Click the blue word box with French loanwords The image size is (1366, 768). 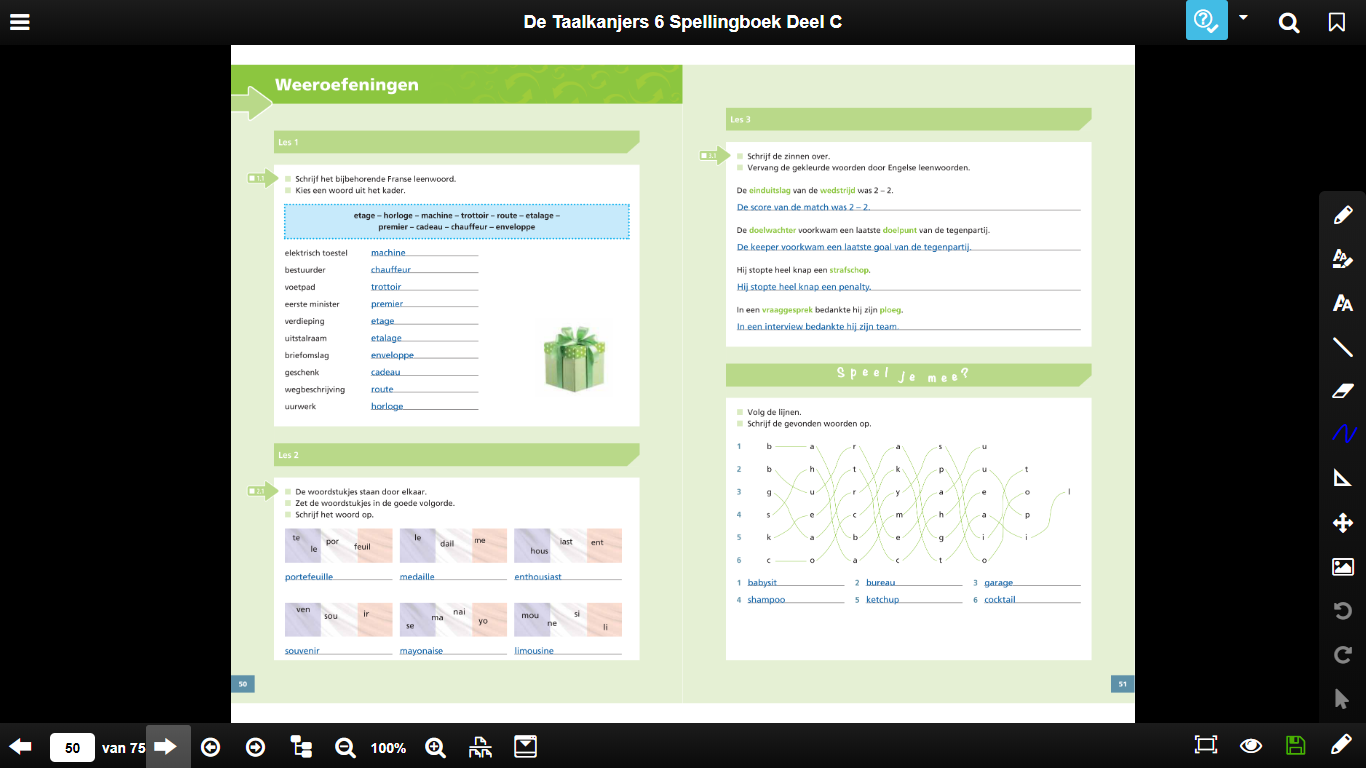(457, 221)
